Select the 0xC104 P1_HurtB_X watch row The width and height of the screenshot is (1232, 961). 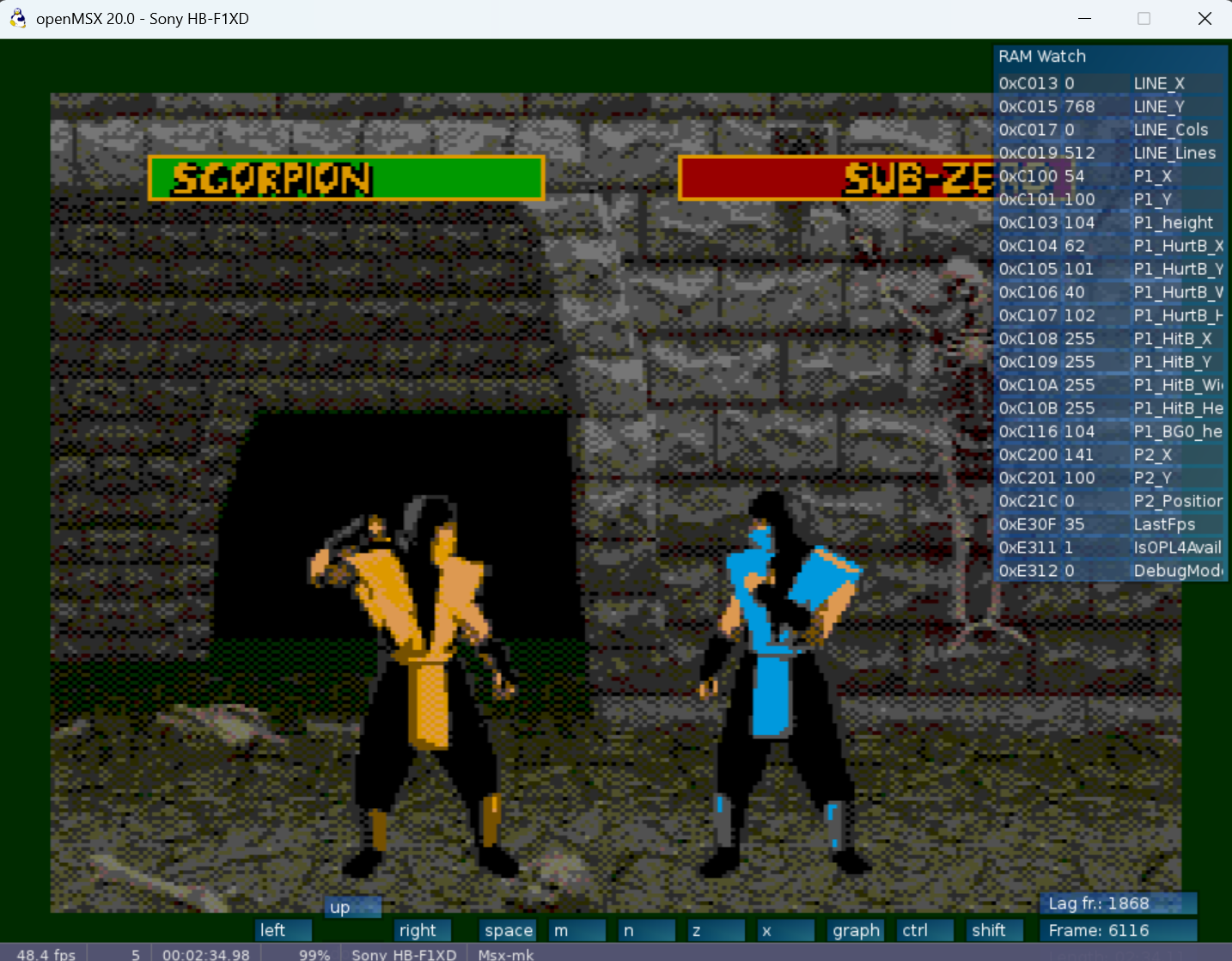[1110, 246]
